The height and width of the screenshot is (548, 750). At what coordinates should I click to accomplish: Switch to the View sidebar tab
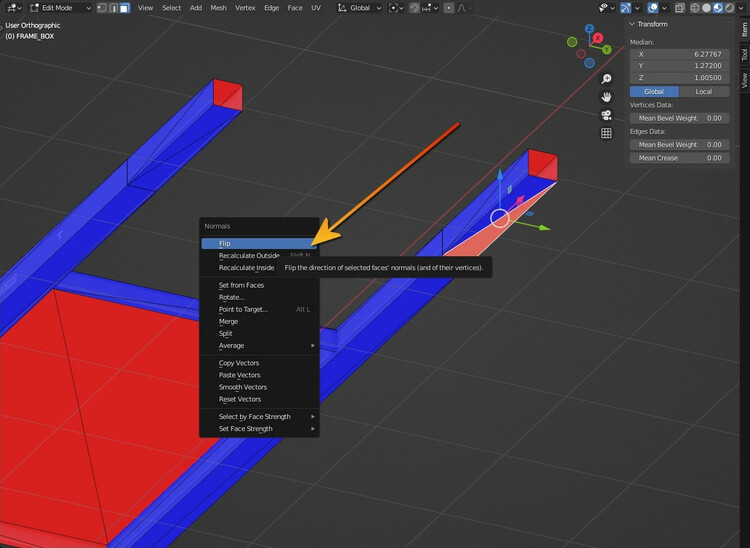pos(744,80)
